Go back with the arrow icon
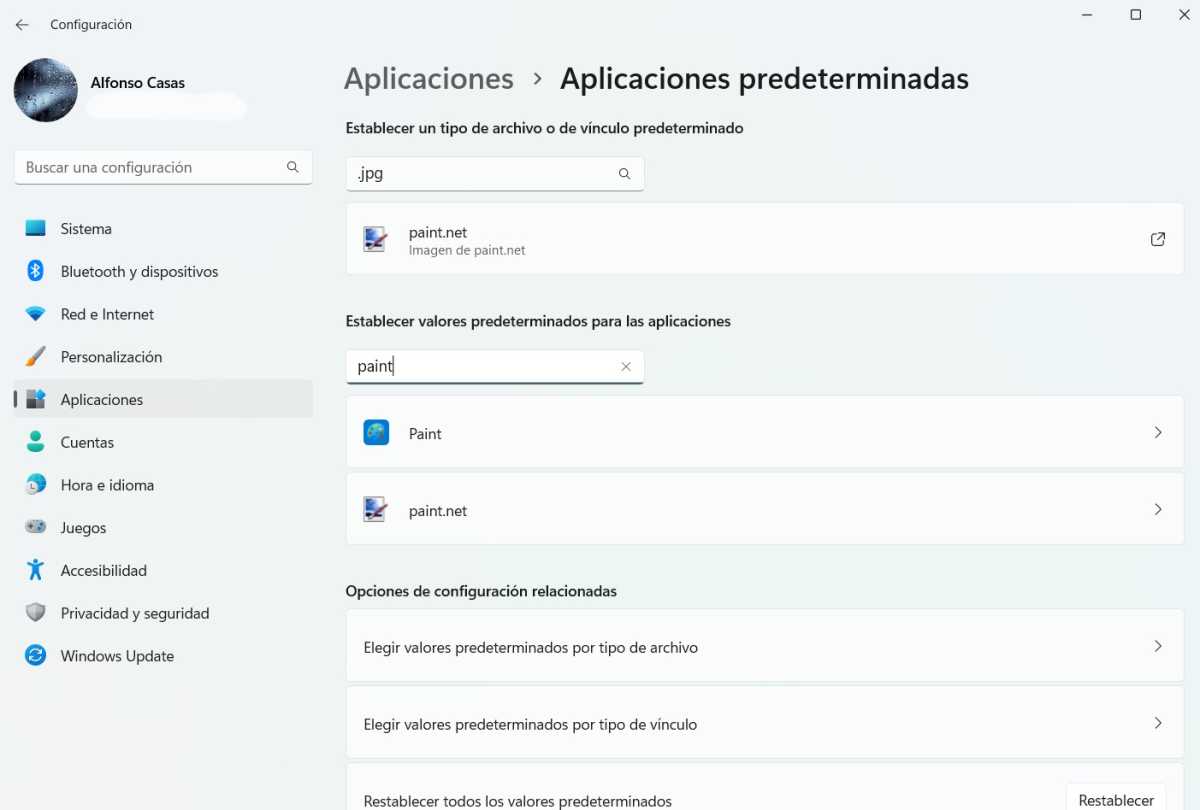 pyautogui.click(x=22, y=24)
